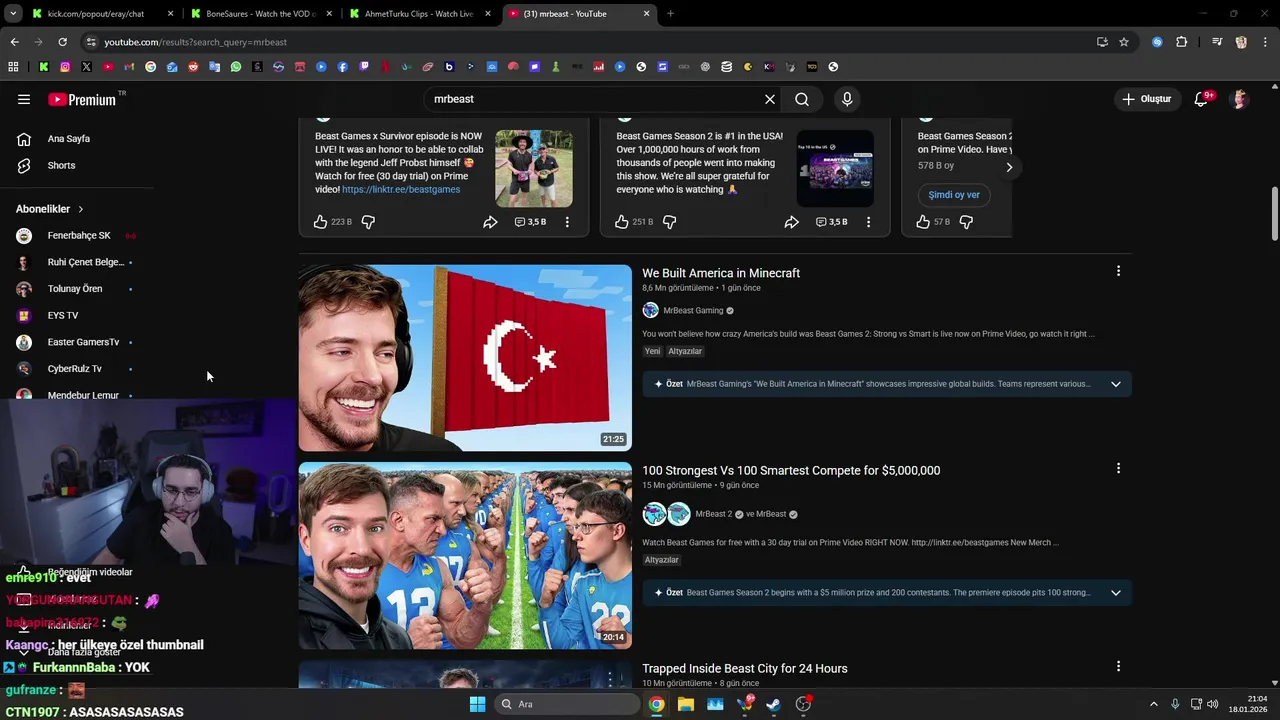Image resolution: width=1280 pixels, height=720 pixels.
Task: Open more options on Survivor post
Action: click(567, 222)
